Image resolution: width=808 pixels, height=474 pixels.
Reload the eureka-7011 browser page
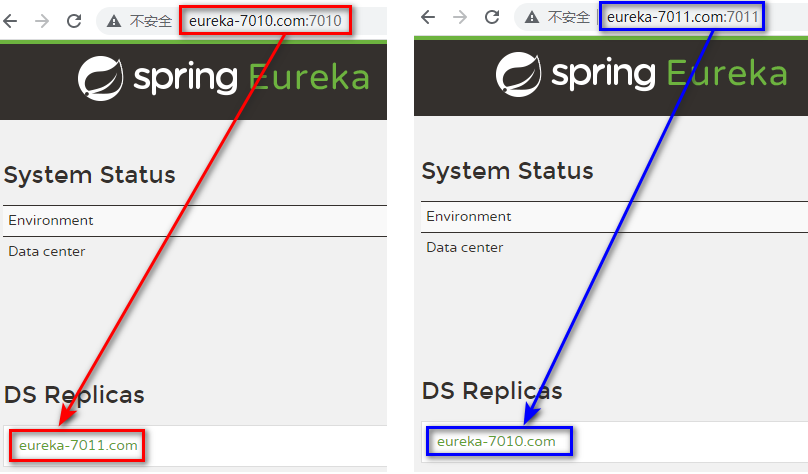tap(492, 17)
